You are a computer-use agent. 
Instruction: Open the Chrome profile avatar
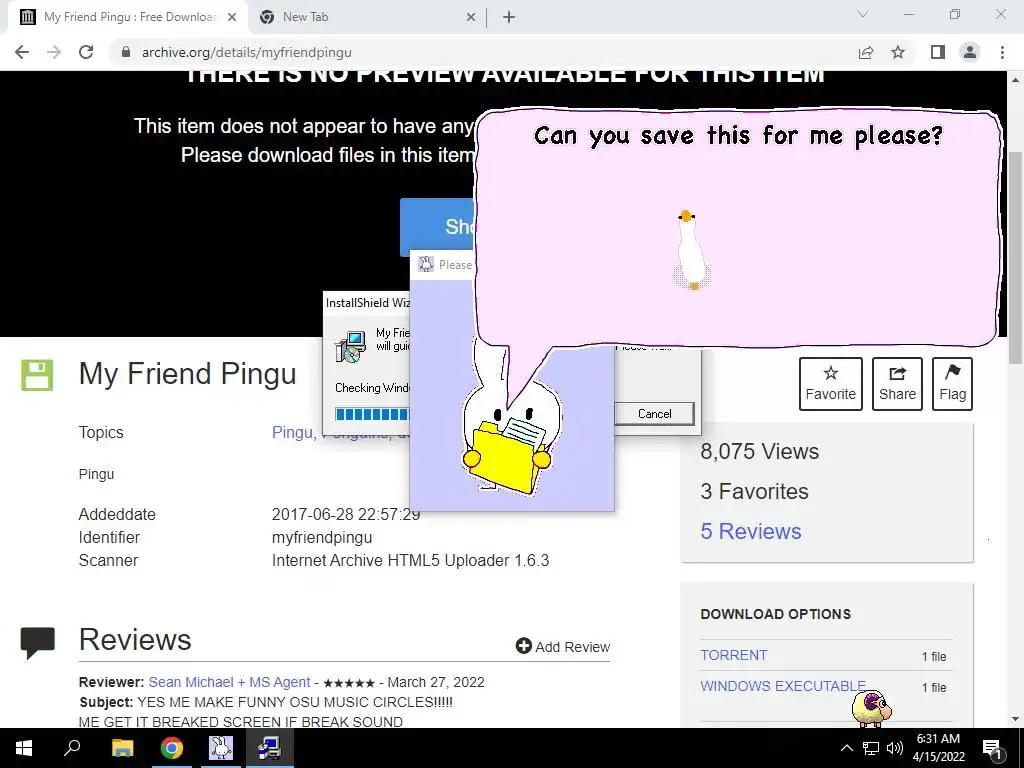(x=970, y=52)
